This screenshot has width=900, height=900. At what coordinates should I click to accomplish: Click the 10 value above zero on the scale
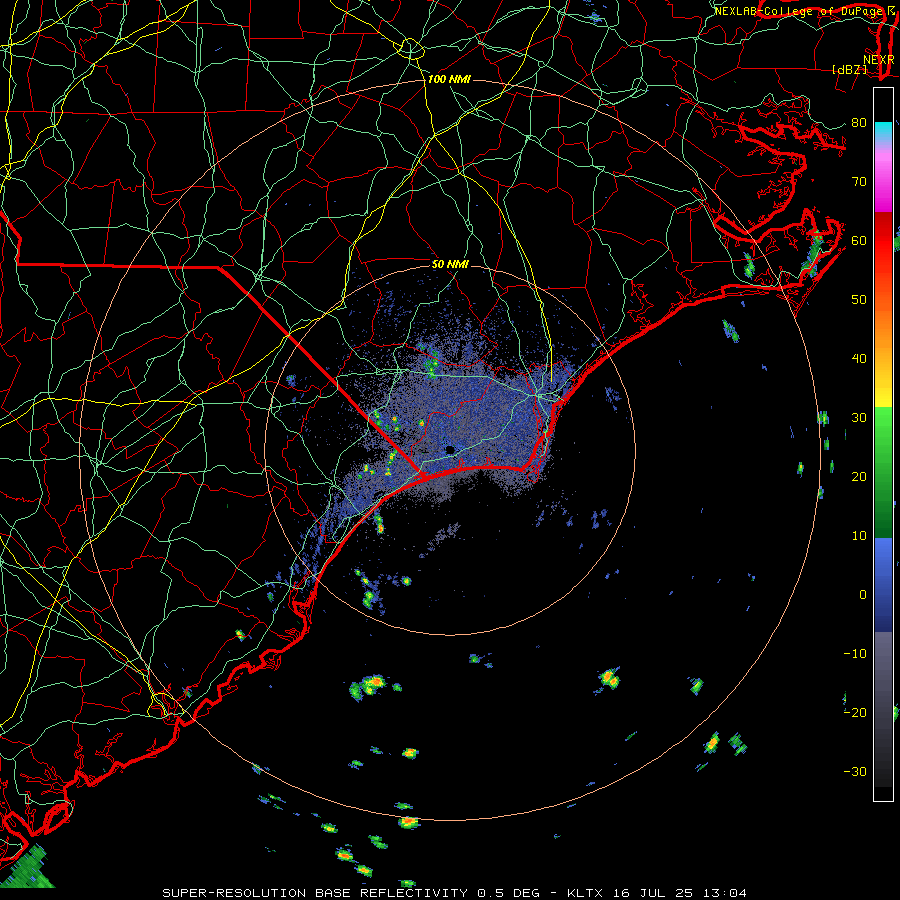point(859,536)
